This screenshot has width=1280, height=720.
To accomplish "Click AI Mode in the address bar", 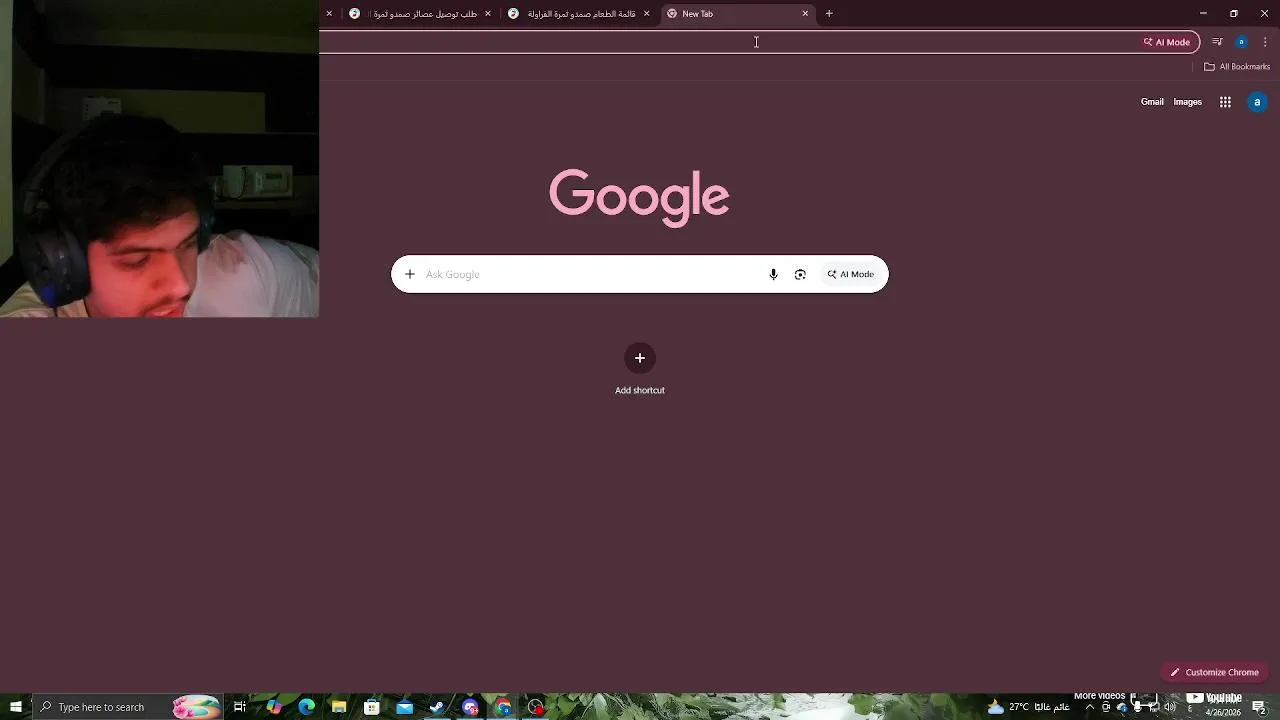I will pyautogui.click(x=1167, y=42).
